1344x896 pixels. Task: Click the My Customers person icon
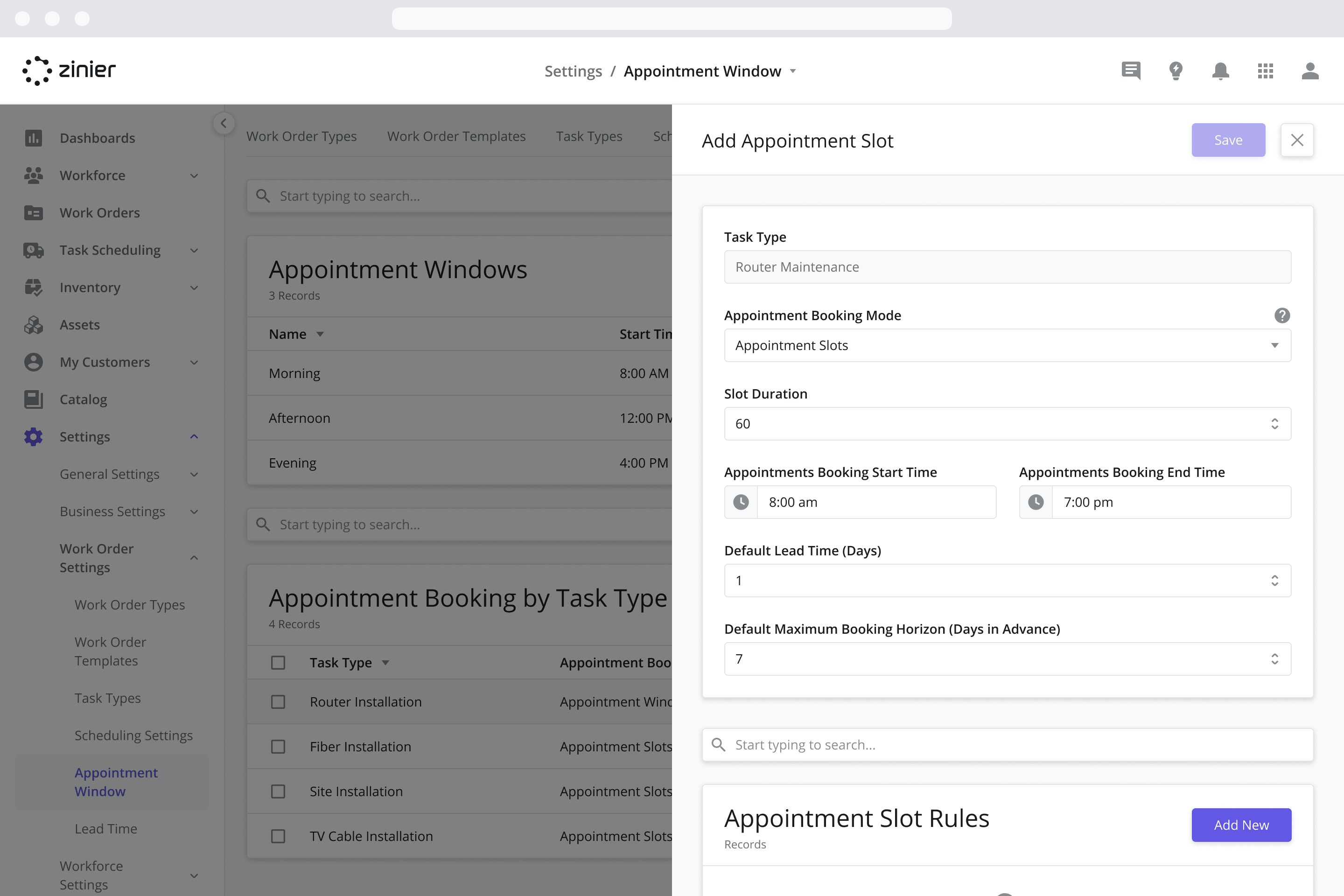tap(33, 362)
